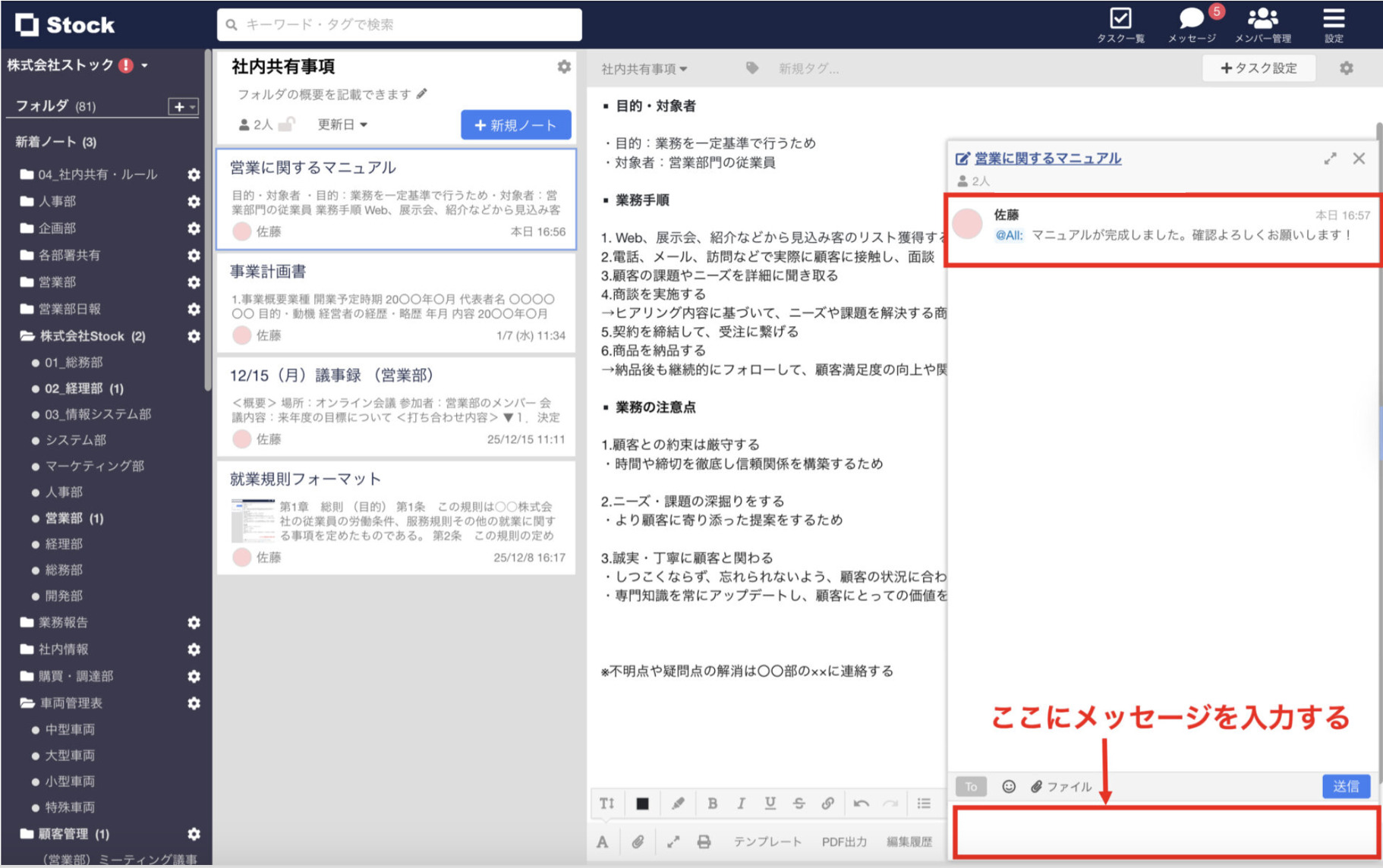The height and width of the screenshot is (868, 1383).
Task: Select the 02_経理部 (1) subfolder
Action: [x=83, y=388]
